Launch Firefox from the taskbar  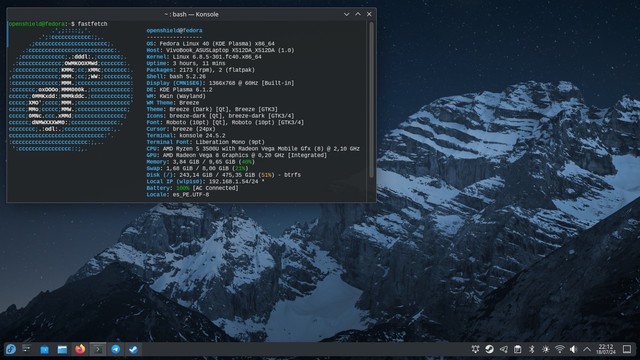80,349
